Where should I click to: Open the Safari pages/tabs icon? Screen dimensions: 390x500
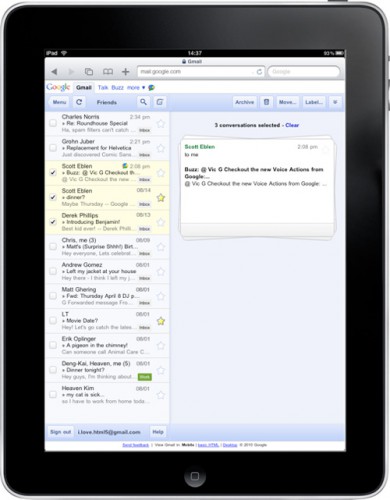(89, 72)
